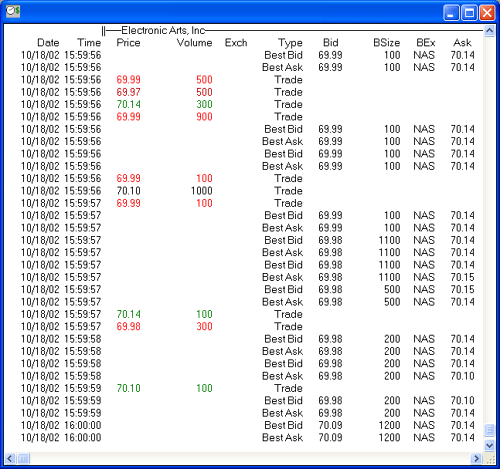Select the red 69.97 trade price
The image size is (500, 469).
[x=128, y=92]
